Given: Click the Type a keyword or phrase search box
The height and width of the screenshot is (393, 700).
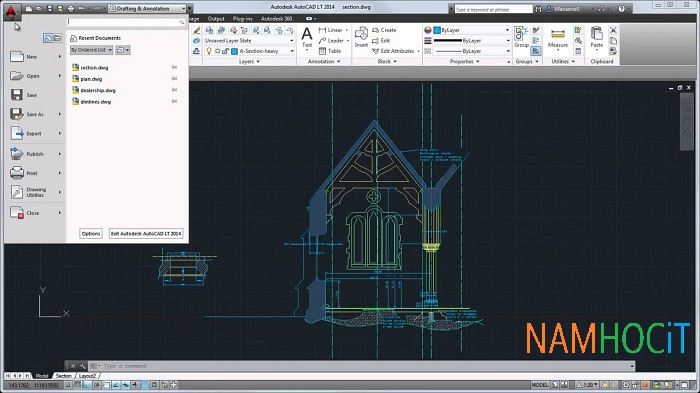Looking at the screenshot, I should coord(493,9).
